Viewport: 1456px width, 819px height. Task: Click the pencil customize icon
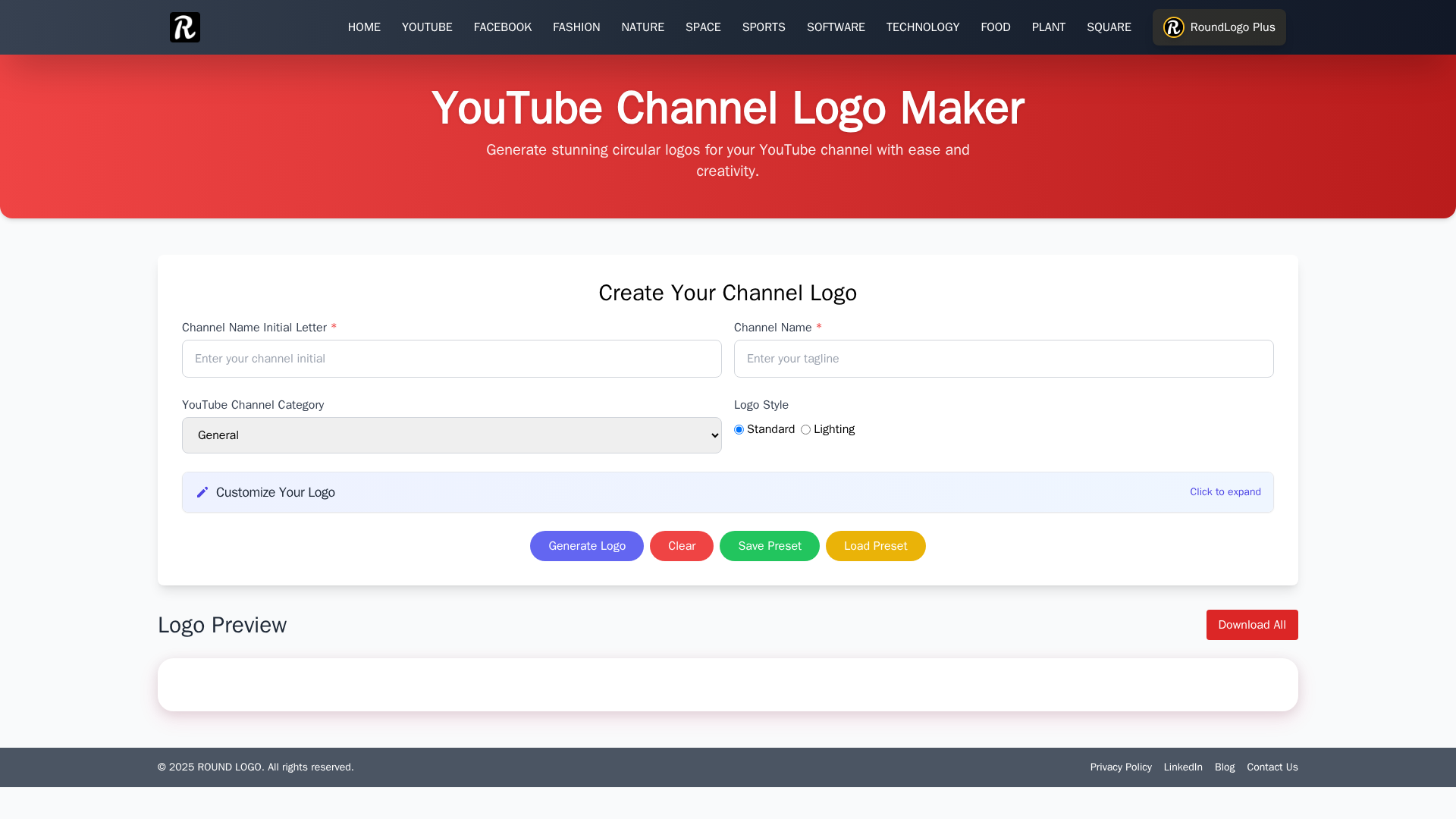202,492
